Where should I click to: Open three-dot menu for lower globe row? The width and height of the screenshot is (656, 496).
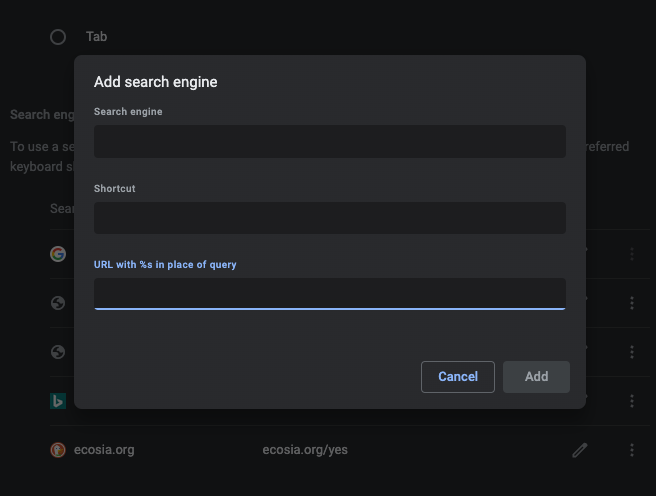(x=632, y=352)
